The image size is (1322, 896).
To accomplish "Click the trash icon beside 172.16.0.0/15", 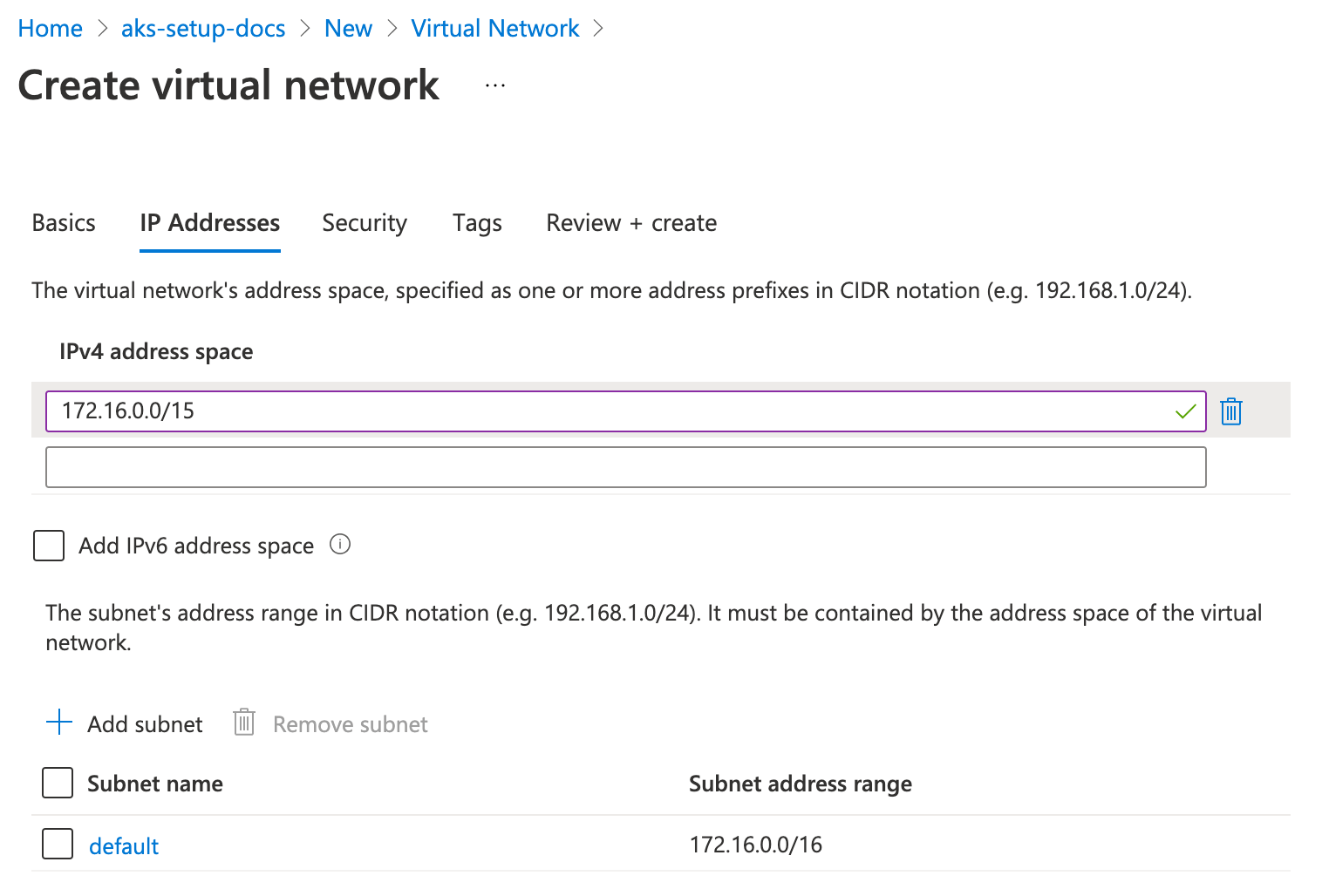I will (1230, 411).
